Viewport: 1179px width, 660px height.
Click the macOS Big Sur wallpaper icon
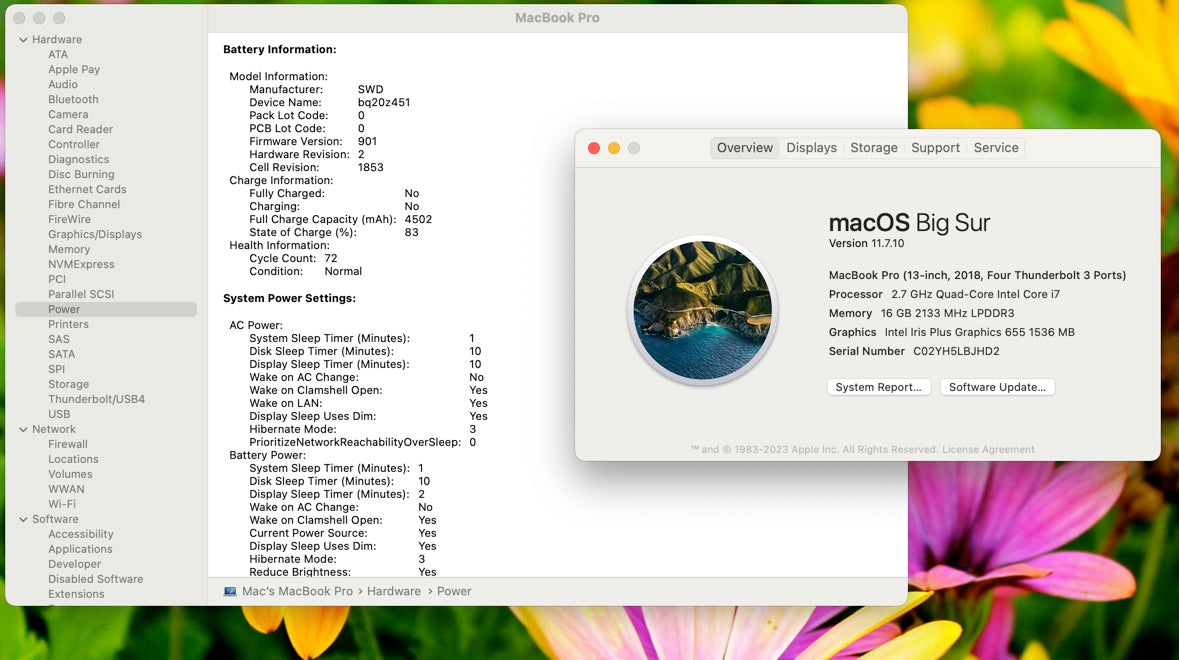(702, 310)
